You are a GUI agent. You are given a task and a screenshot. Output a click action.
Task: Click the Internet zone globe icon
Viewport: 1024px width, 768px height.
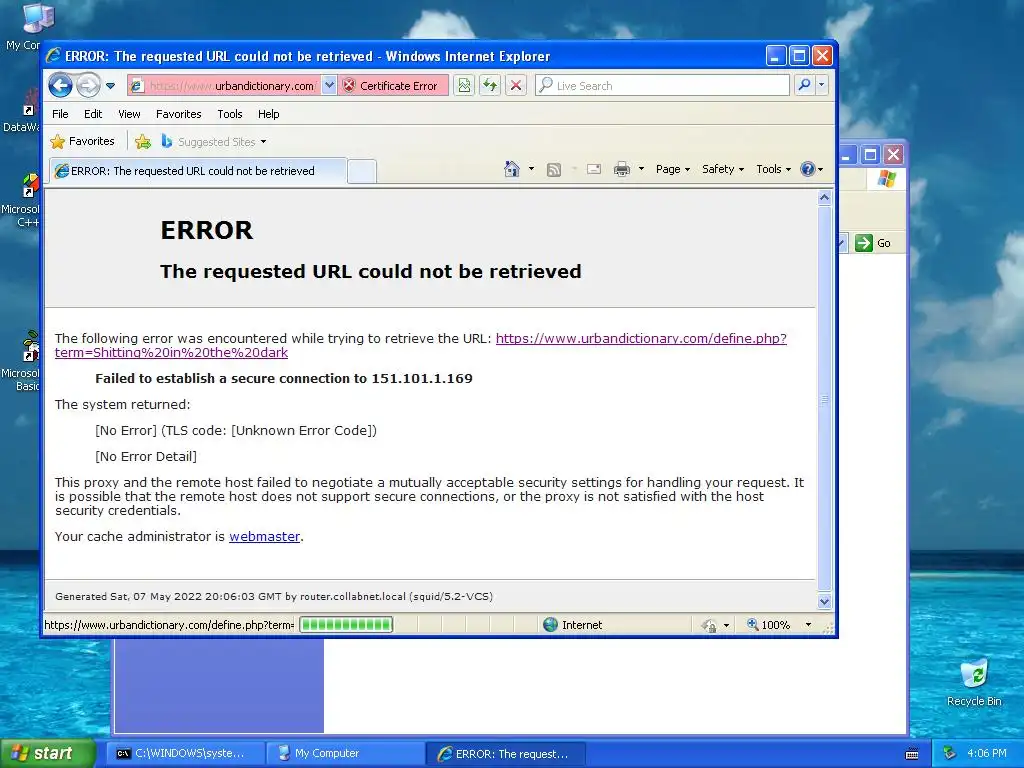point(551,624)
